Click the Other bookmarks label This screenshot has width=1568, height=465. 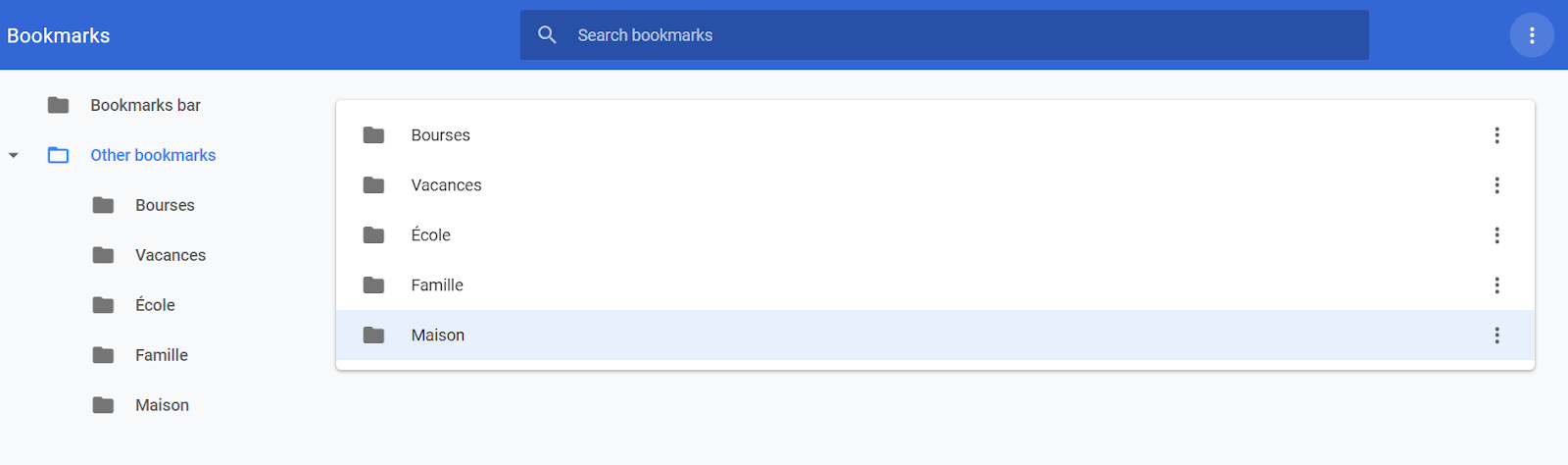pos(153,155)
